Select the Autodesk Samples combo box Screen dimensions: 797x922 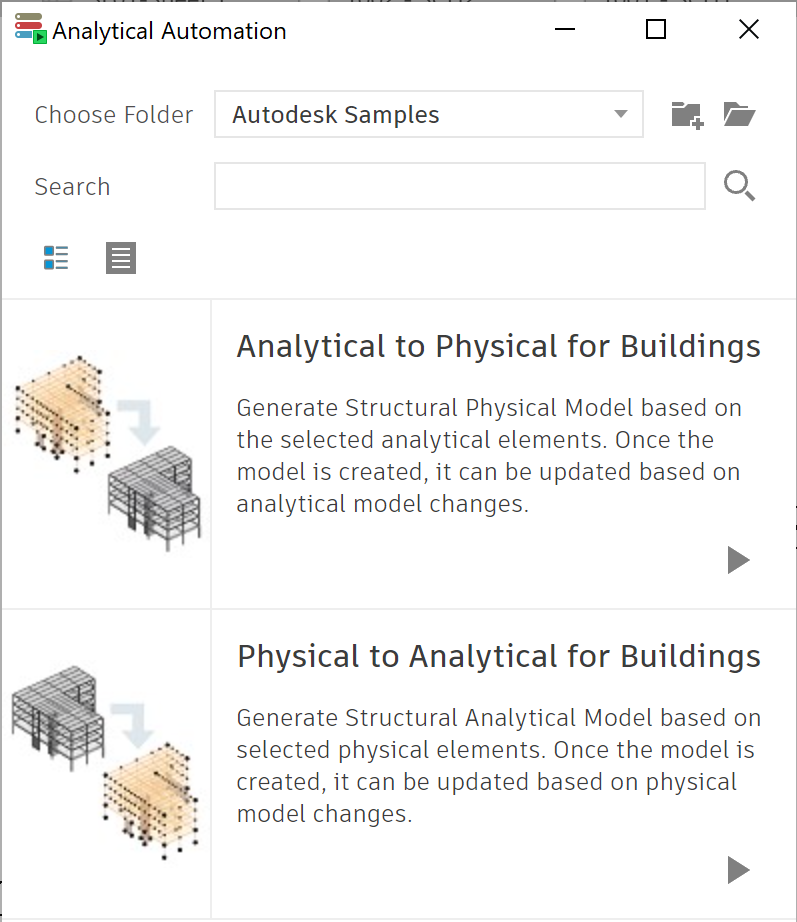click(x=429, y=114)
